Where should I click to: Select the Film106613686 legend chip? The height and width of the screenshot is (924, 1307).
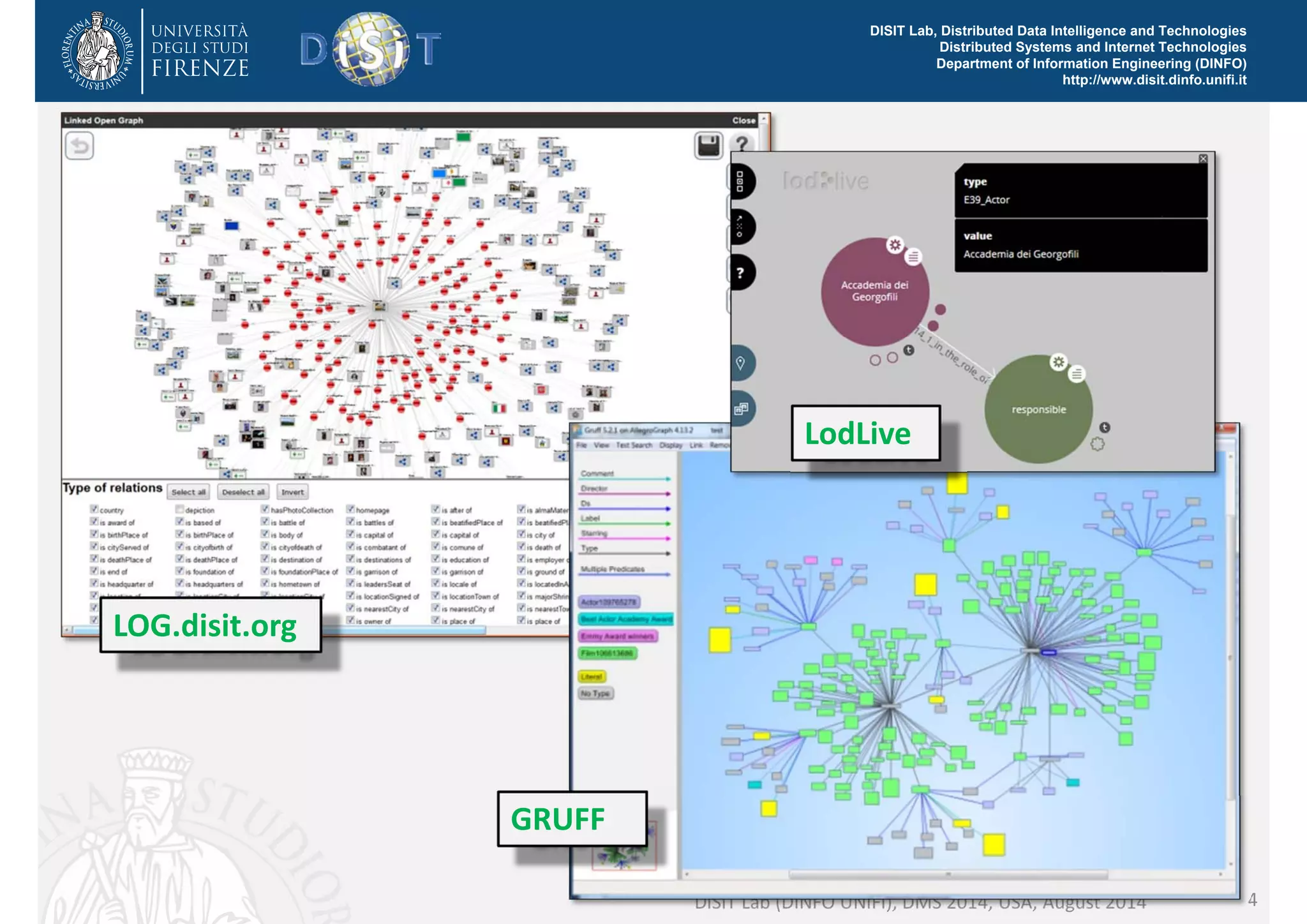click(607, 653)
